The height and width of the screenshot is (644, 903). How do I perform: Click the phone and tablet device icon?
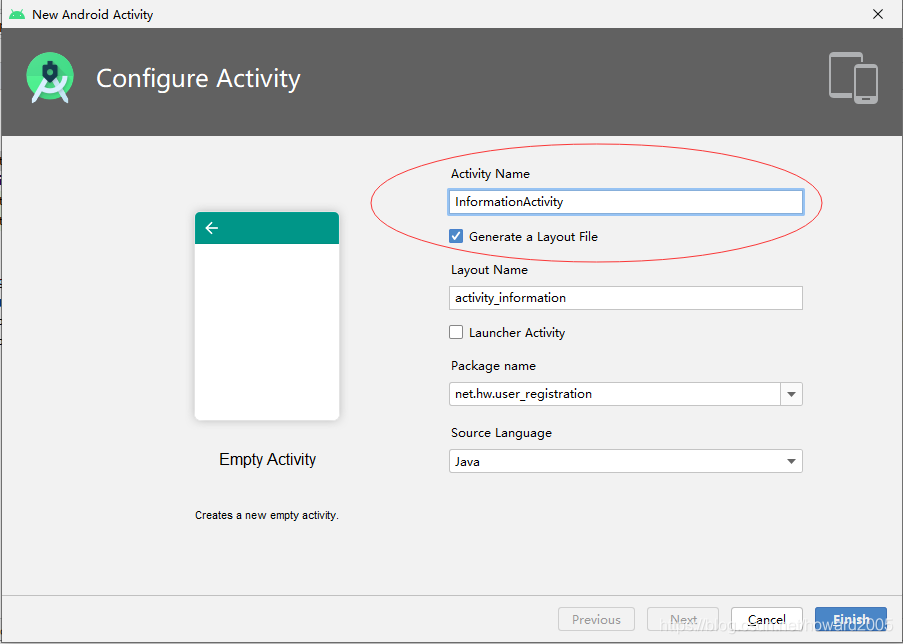tap(853, 78)
